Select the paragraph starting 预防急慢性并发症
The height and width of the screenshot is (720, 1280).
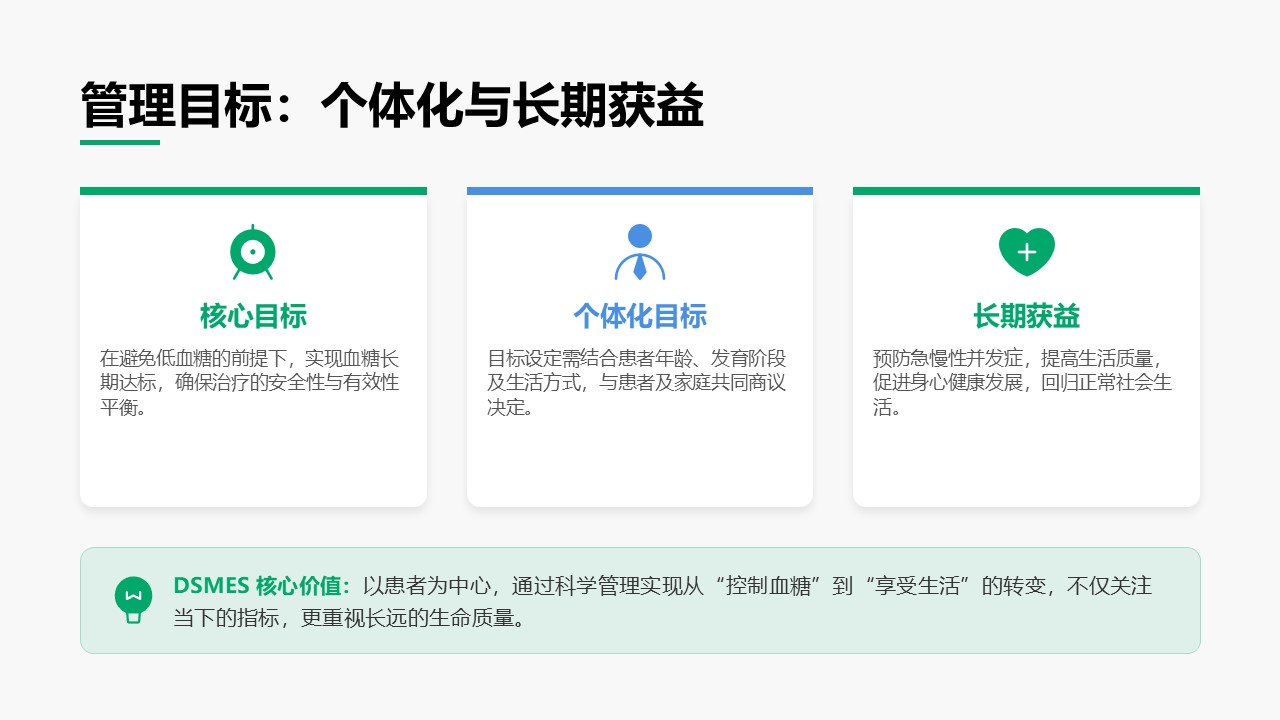(x=1022, y=383)
